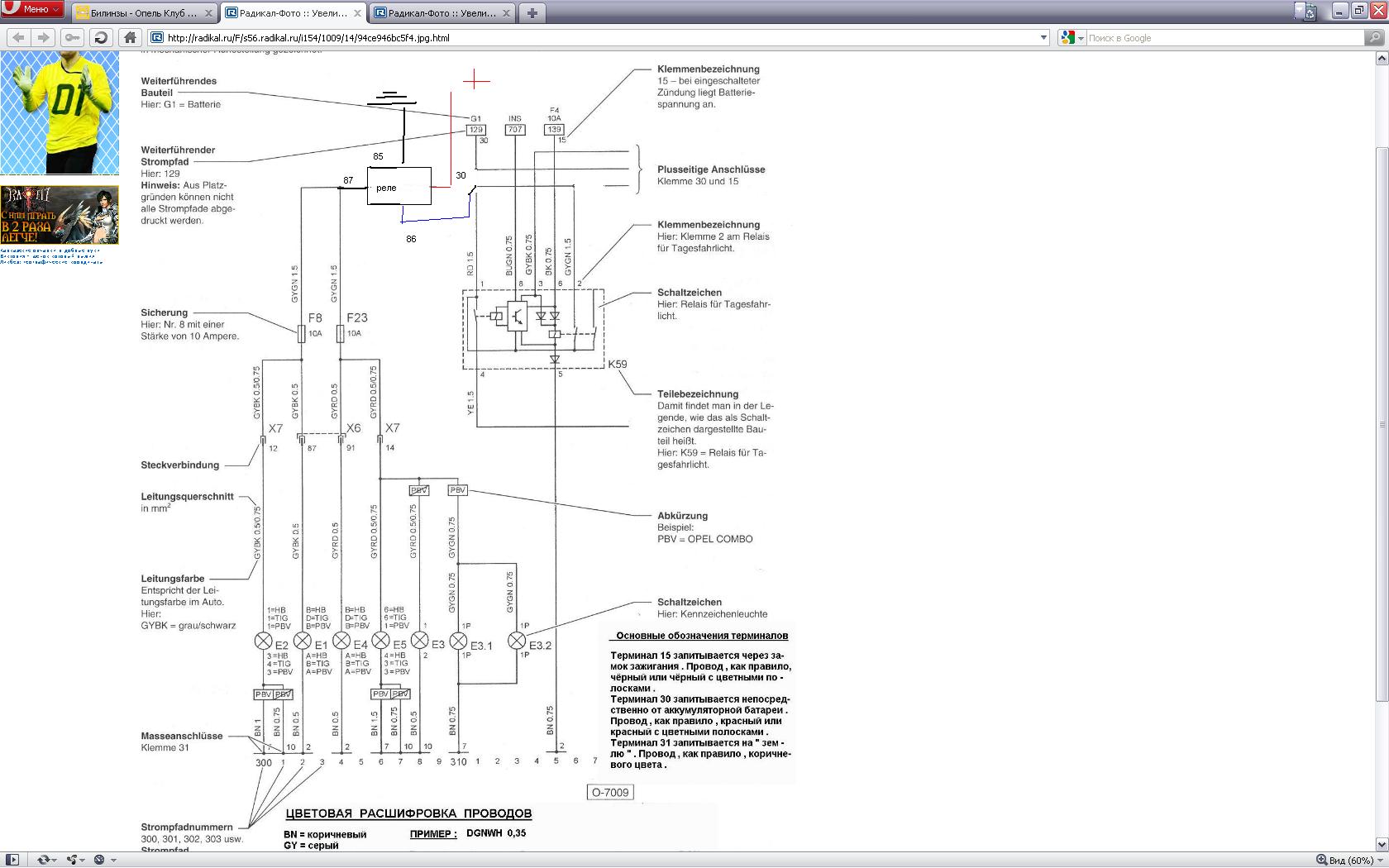Viewport: 1389px width, 868px height.
Task: Open the Google search engine selector
Action: [x=1072, y=37]
